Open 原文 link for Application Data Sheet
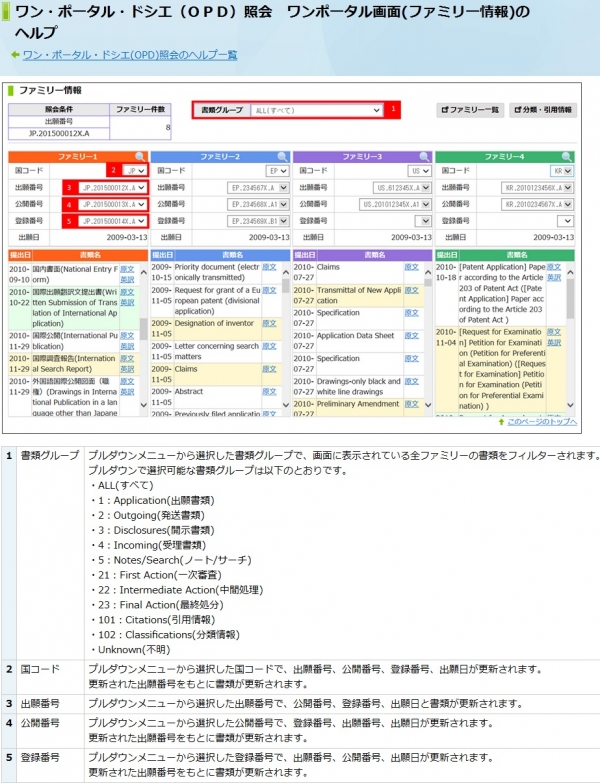This screenshot has width=600, height=783. coord(412,336)
